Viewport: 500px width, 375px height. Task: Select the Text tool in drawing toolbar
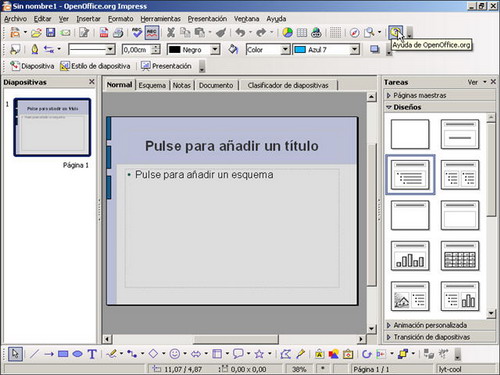(92, 354)
